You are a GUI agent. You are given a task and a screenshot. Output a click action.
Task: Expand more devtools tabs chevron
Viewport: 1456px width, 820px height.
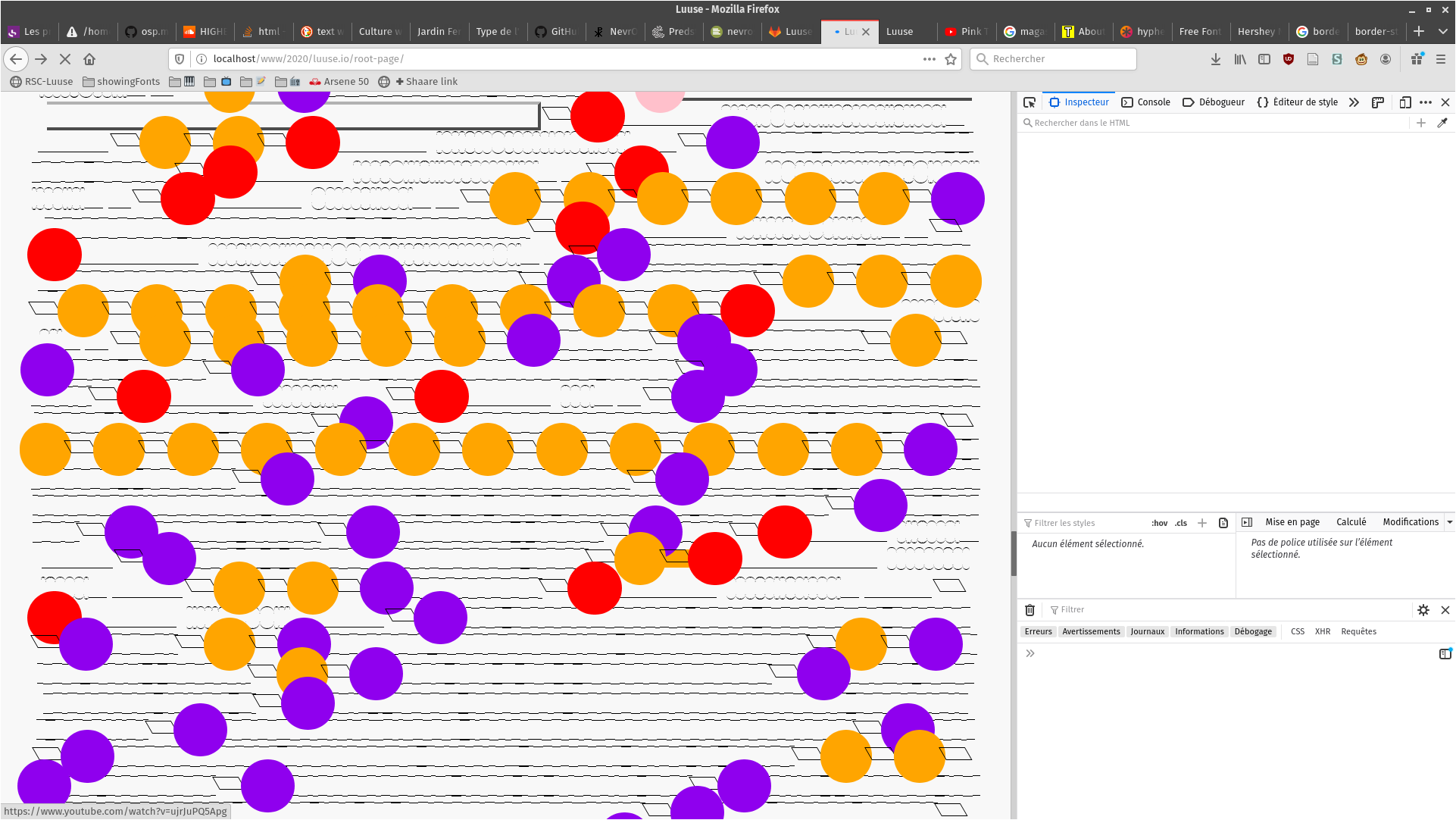tap(1354, 102)
